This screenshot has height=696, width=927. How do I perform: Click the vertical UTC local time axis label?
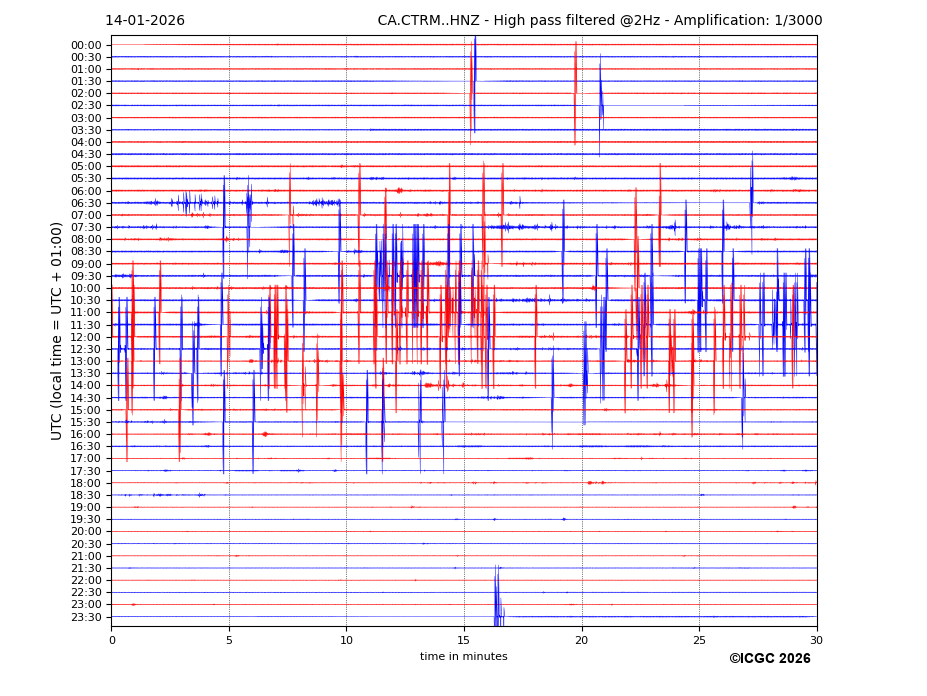(58, 330)
